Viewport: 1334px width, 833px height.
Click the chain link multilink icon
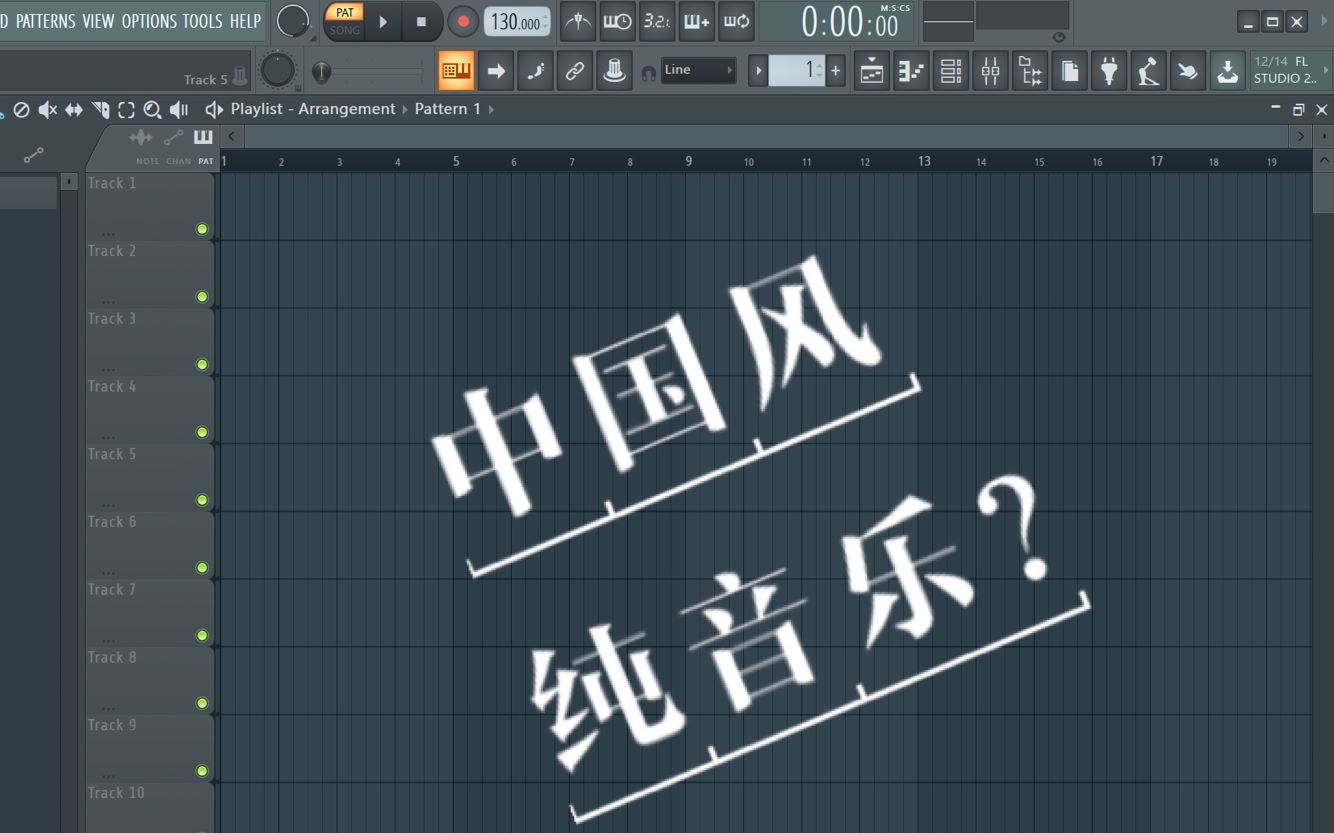[575, 71]
